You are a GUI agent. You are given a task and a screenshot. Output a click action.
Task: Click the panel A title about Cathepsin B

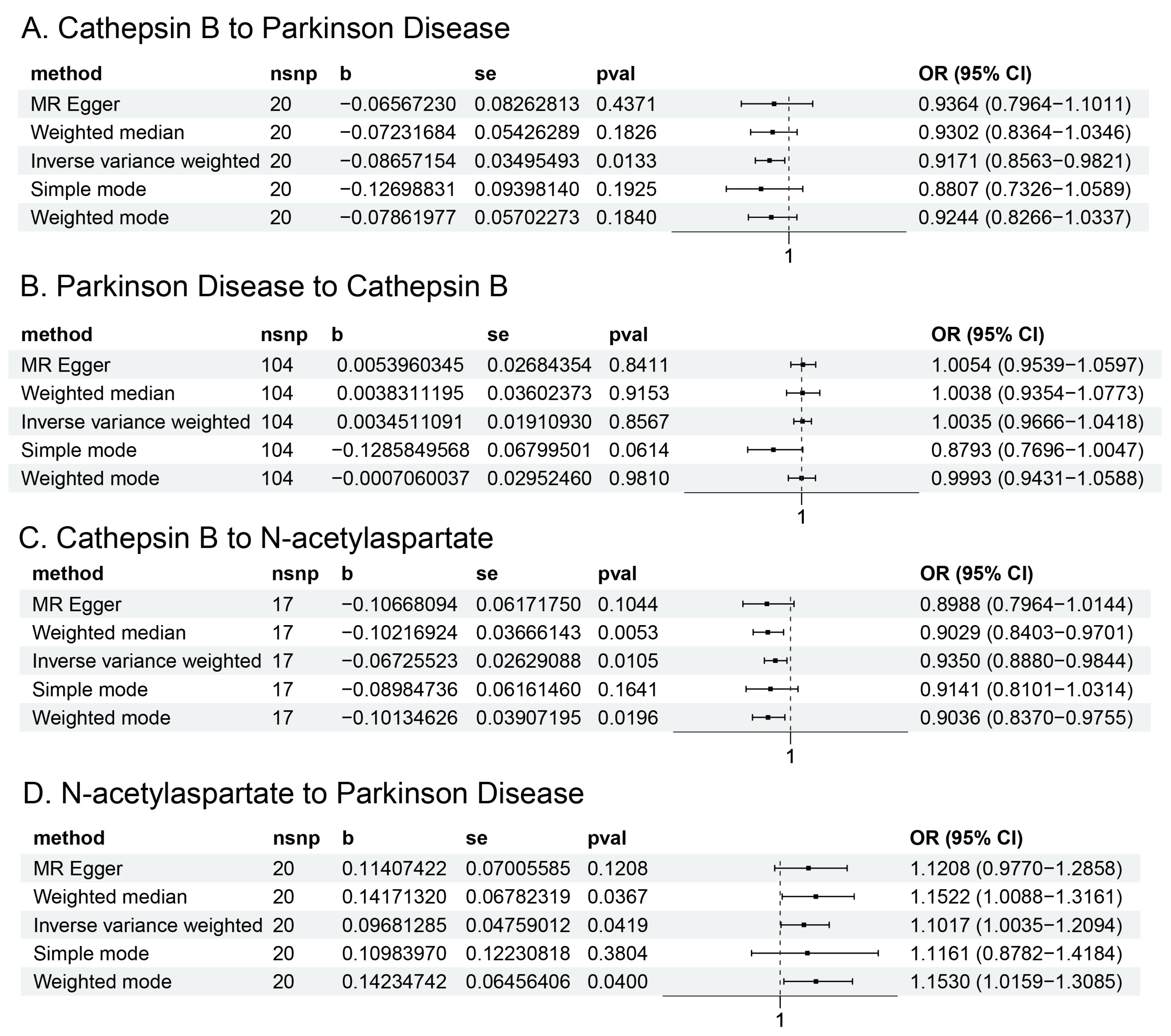265,29
